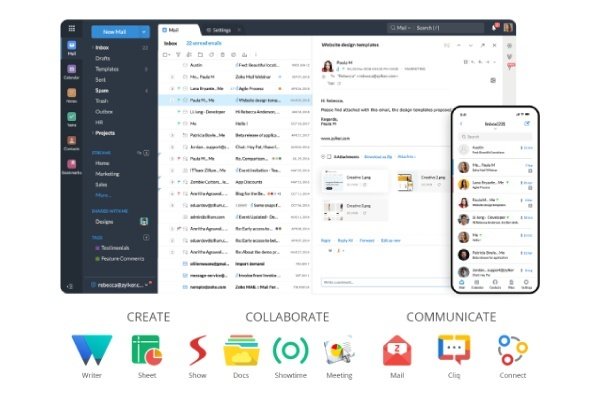The width and height of the screenshot is (600, 400).
Task: Open the Marketing stream
Action: pos(107,173)
